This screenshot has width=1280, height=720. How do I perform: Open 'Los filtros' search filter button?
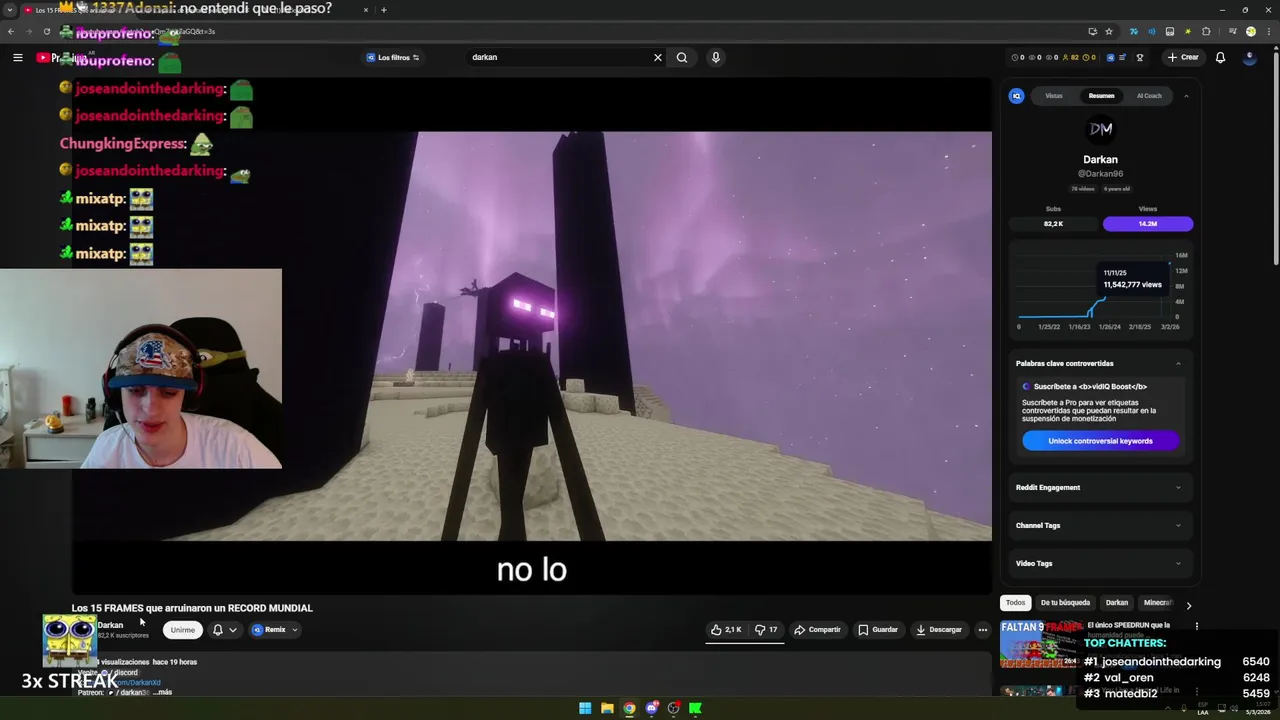click(393, 57)
